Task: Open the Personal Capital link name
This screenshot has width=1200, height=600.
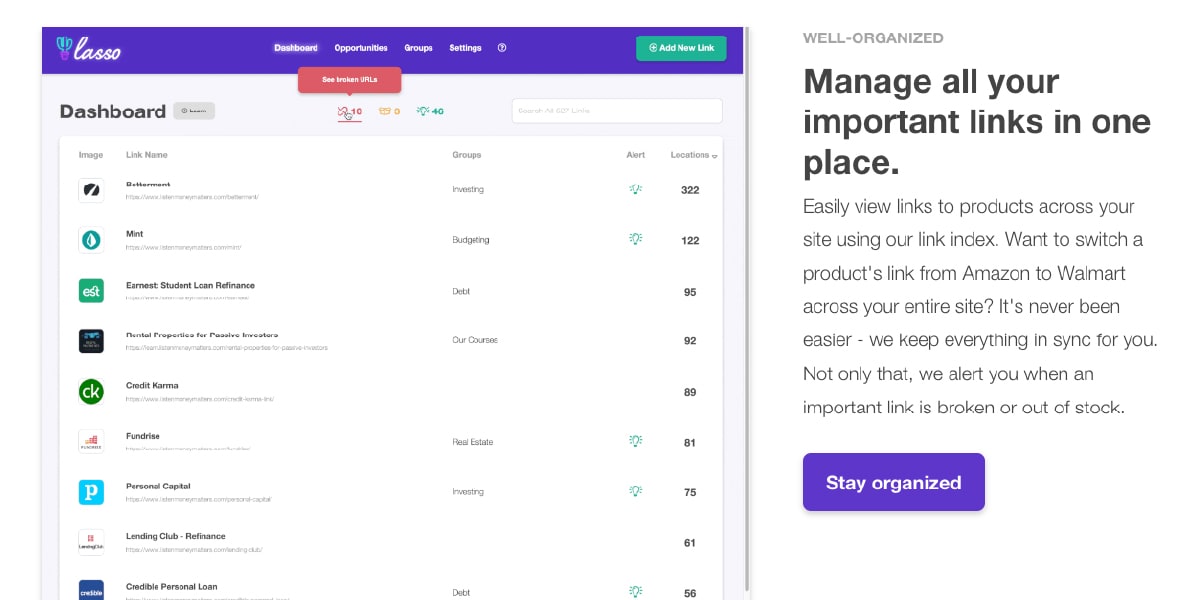Action: pyautogui.click(x=158, y=486)
